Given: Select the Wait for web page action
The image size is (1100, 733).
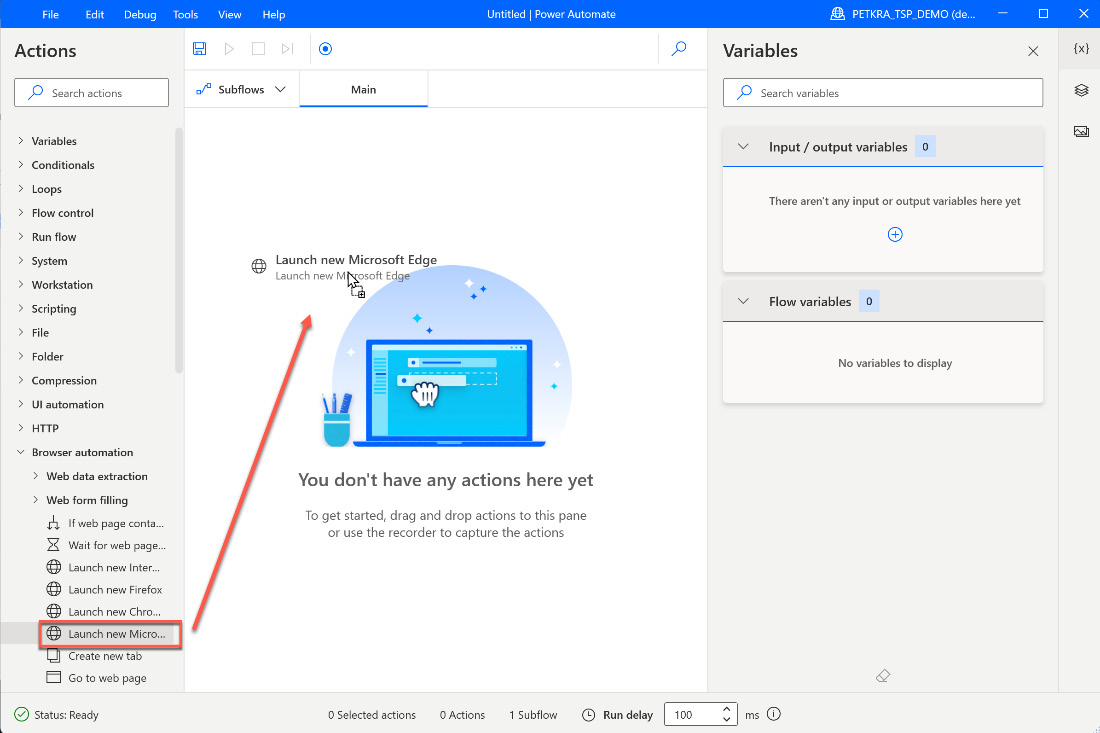Looking at the screenshot, I should tap(106, 545).
